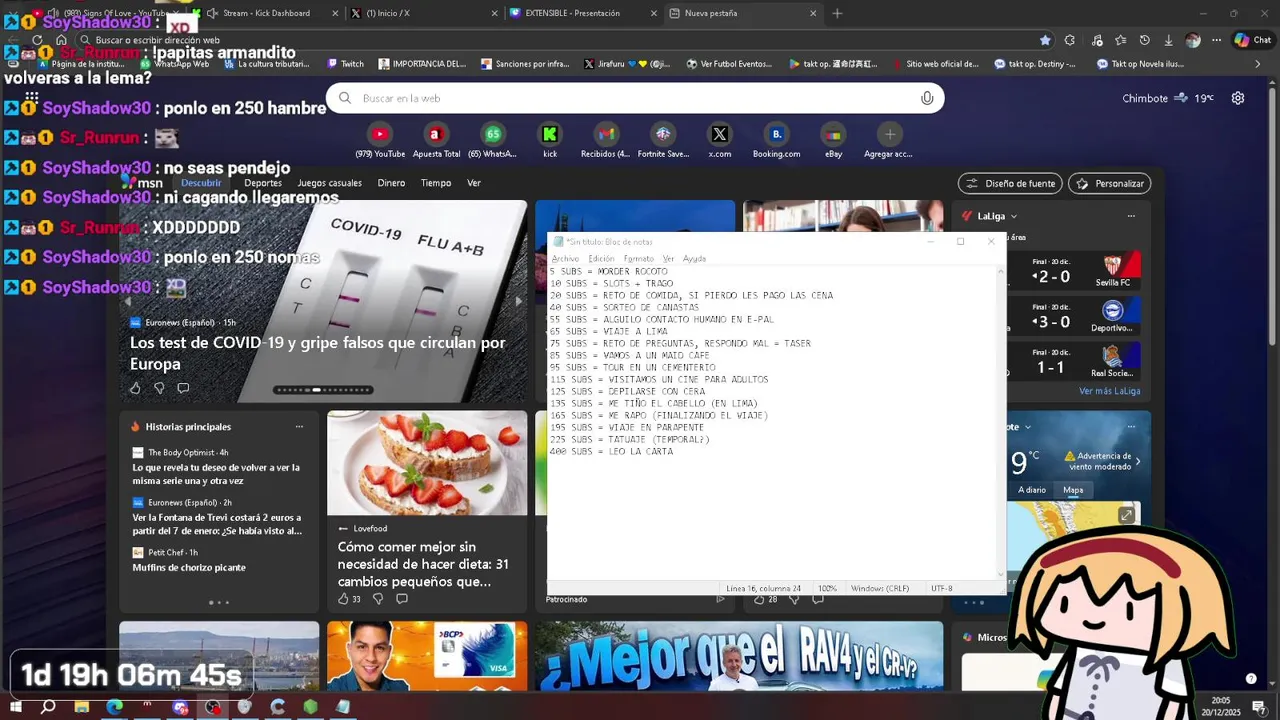
Task: Open the YouTube quick link tile
Action: [380, 141]
